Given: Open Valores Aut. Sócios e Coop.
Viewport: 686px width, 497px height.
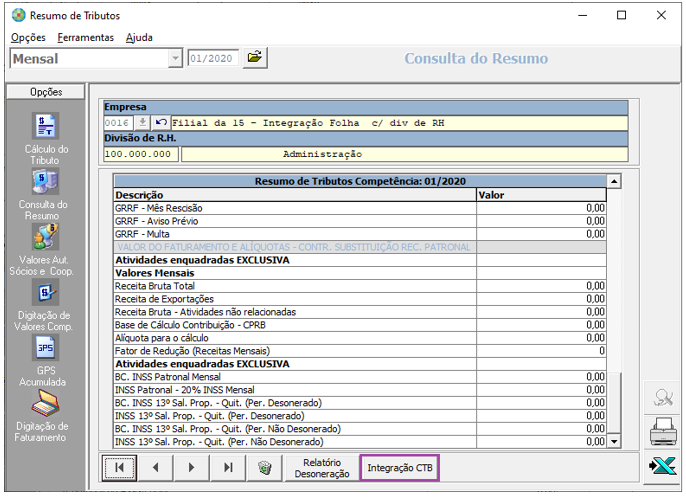Looking at the screenshot, I should pos(46,237).
